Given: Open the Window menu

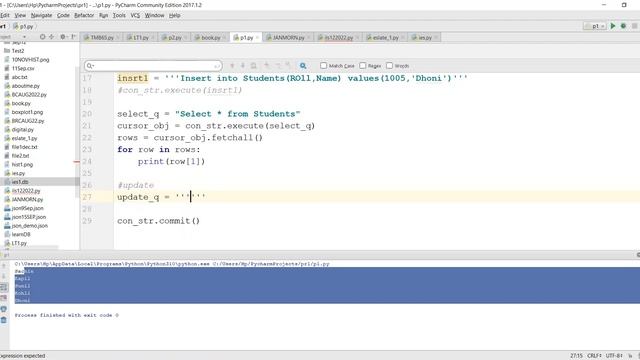Looking at the screenshot, I should point(154,15).
